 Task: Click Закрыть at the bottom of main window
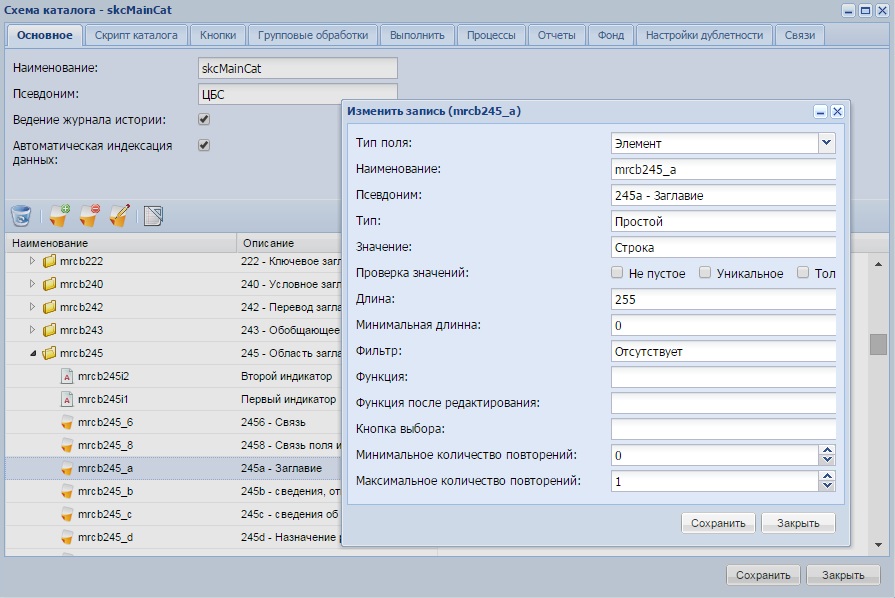tap(843, 575)
